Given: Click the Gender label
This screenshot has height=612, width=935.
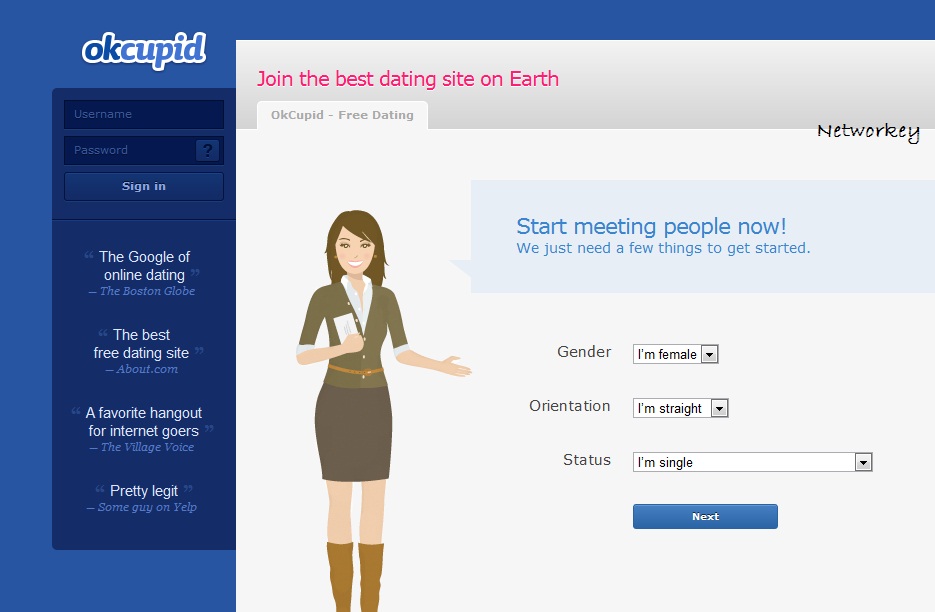Looking at the screenshot, I should click(x=584, y=352).
